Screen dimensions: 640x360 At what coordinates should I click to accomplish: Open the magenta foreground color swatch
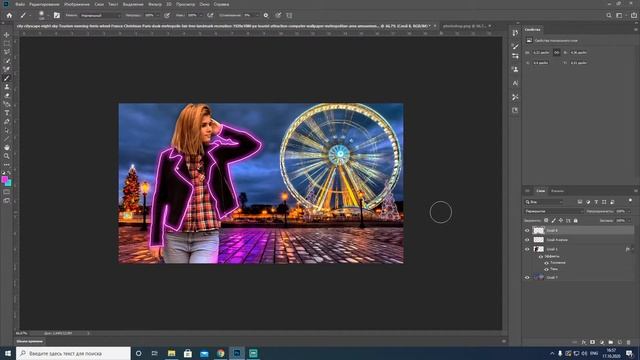[x=4, y=179]
